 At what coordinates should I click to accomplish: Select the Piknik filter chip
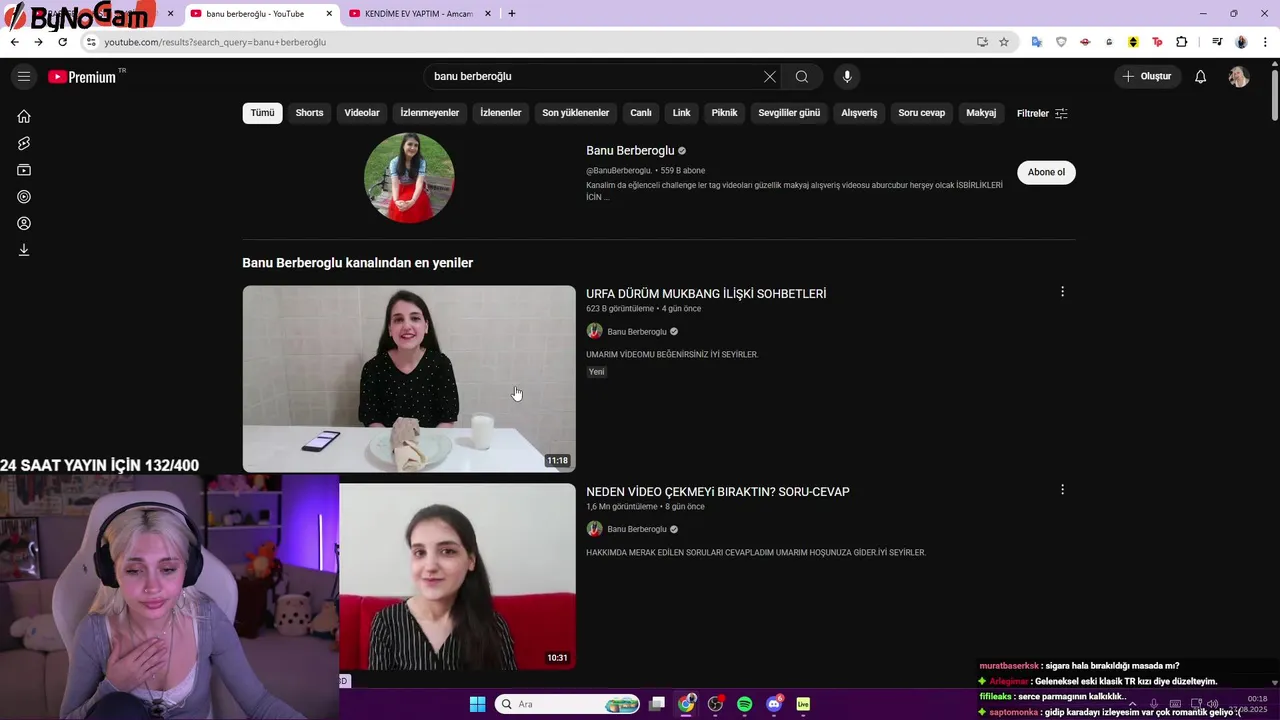724,113
